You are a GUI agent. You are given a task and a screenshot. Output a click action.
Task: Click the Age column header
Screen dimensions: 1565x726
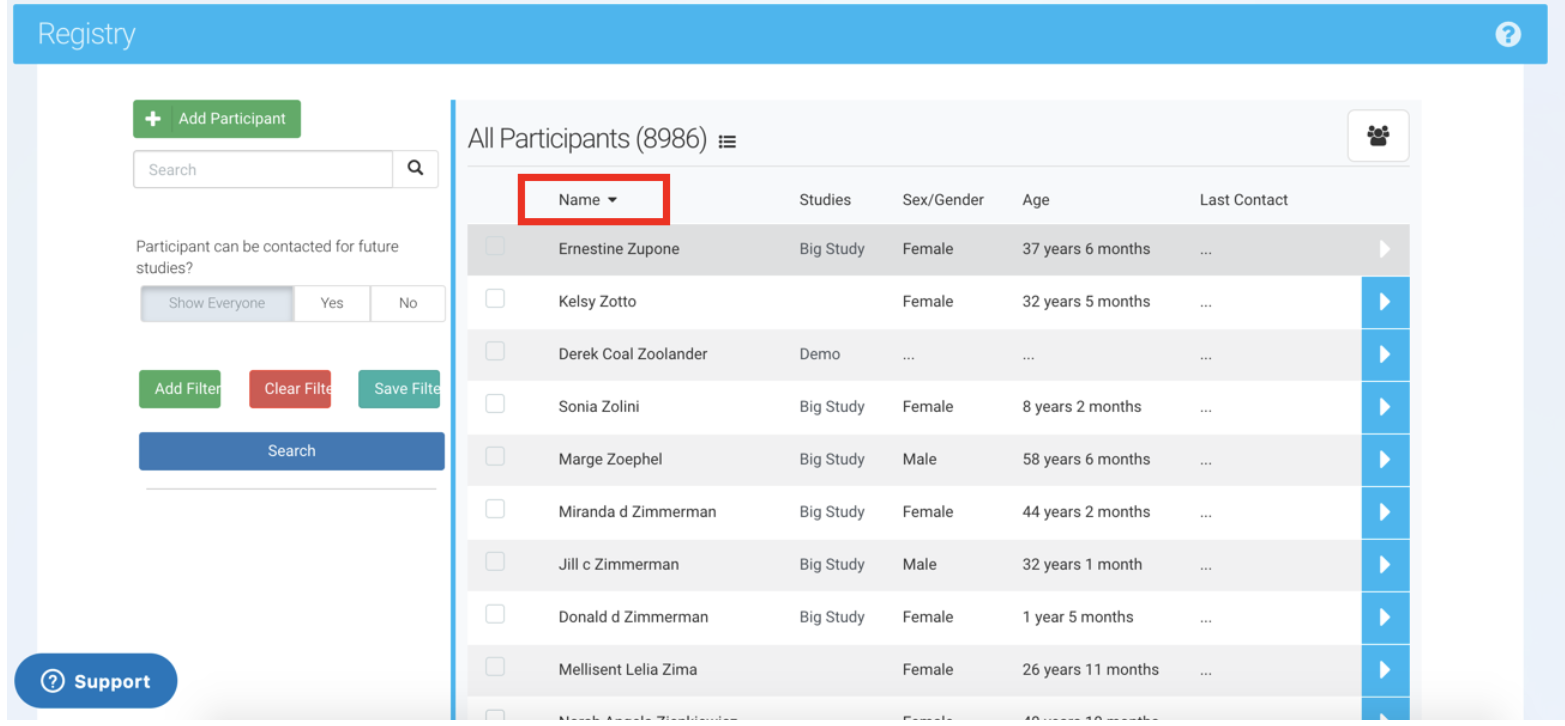[x=1035, y=200]
